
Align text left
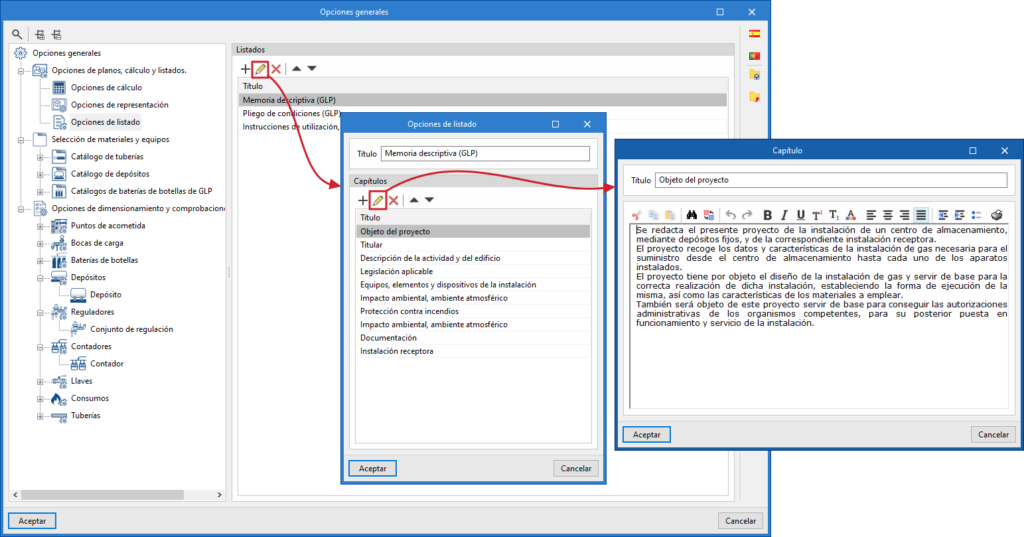click(x=871, y=215)
